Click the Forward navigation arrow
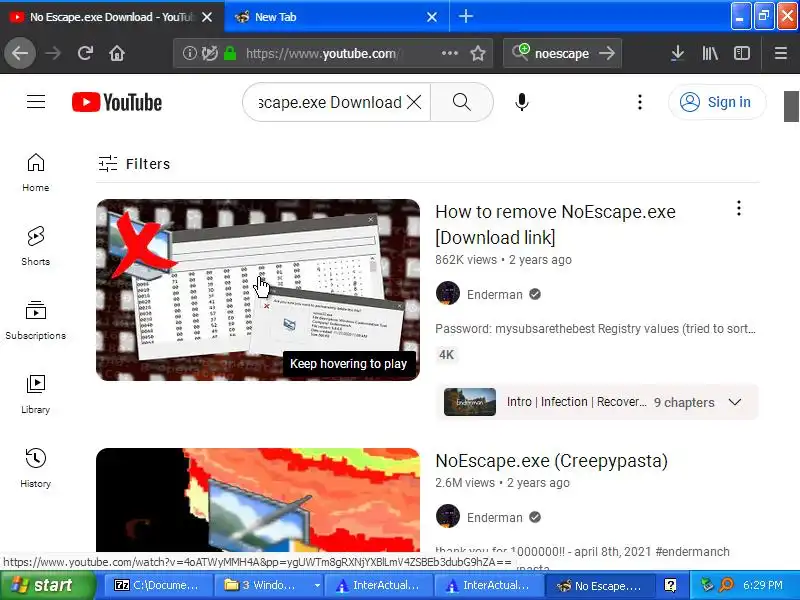The image size is (800, 600). coord(53,53)
